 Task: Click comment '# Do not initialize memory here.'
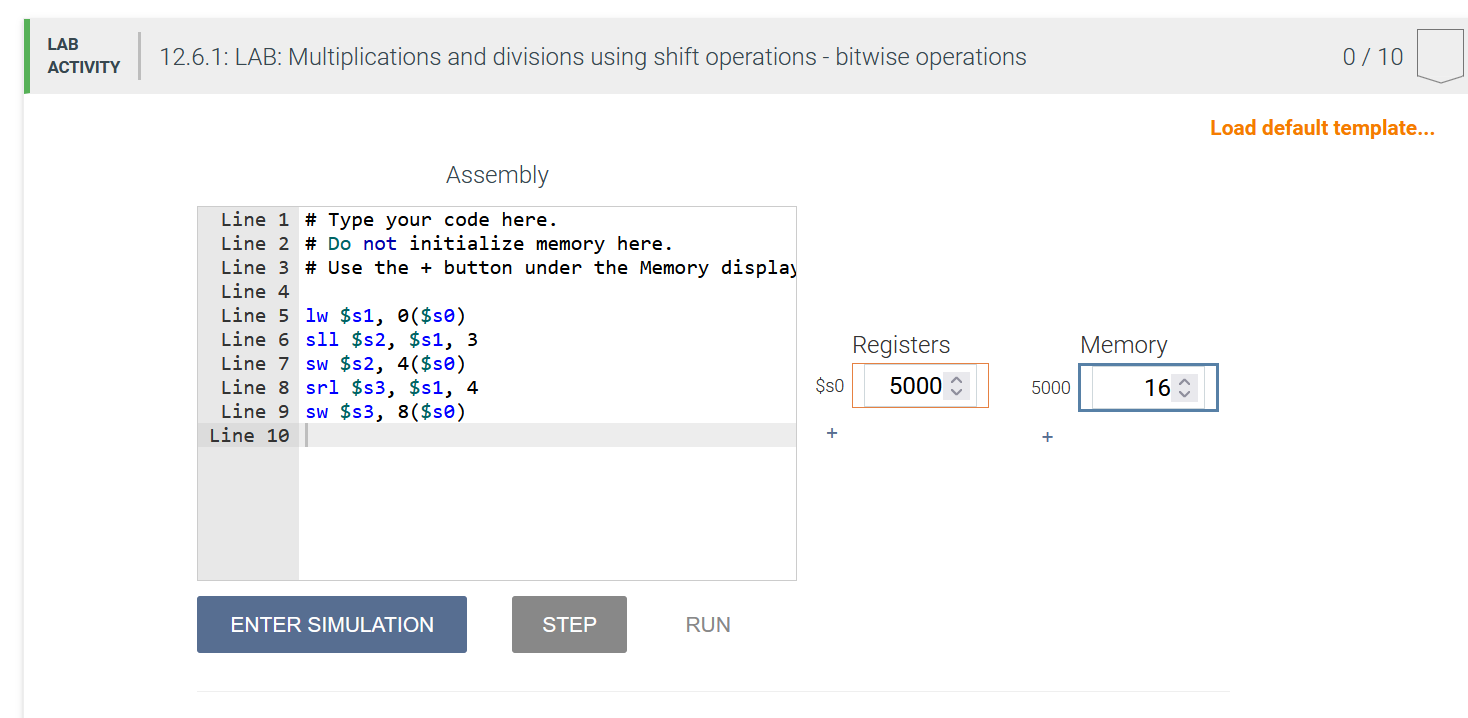pyautogui.click(x=489, y=244)
